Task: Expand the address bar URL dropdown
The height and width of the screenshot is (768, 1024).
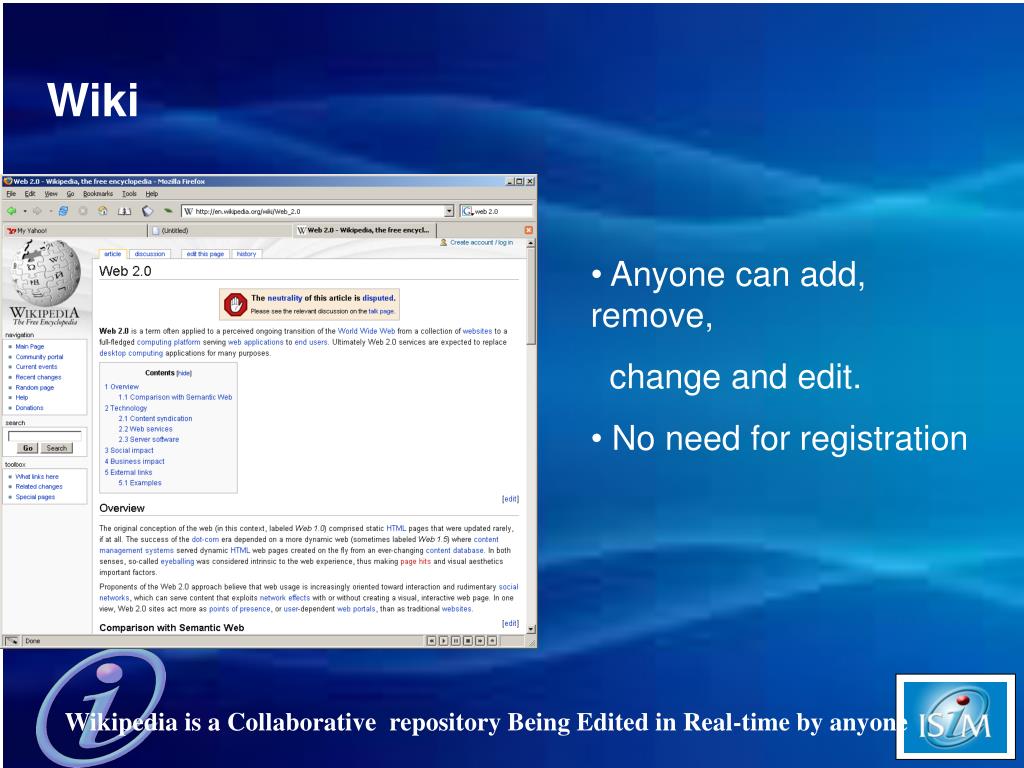Action: point(449,212)
